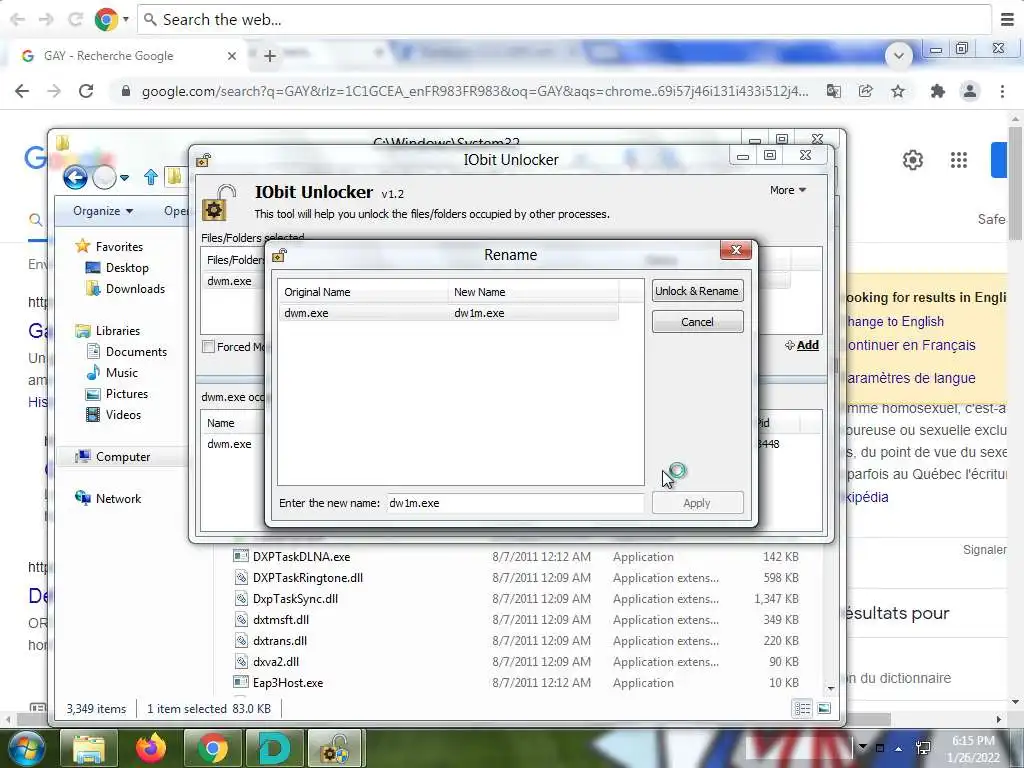Click Unlock & Rename button

697,291
